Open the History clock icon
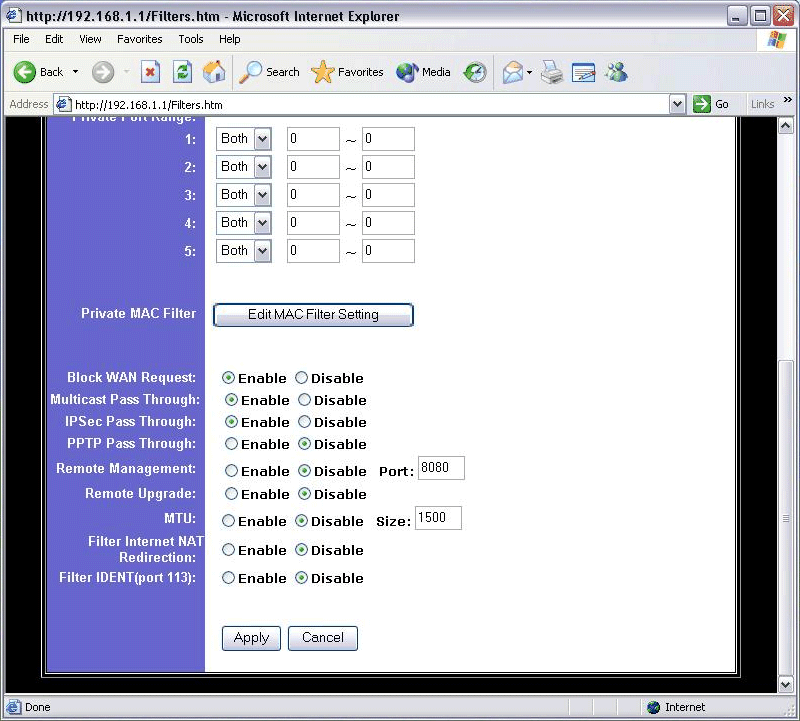The height and width of the screenshot is (721, 800). [x=474, y=72]
